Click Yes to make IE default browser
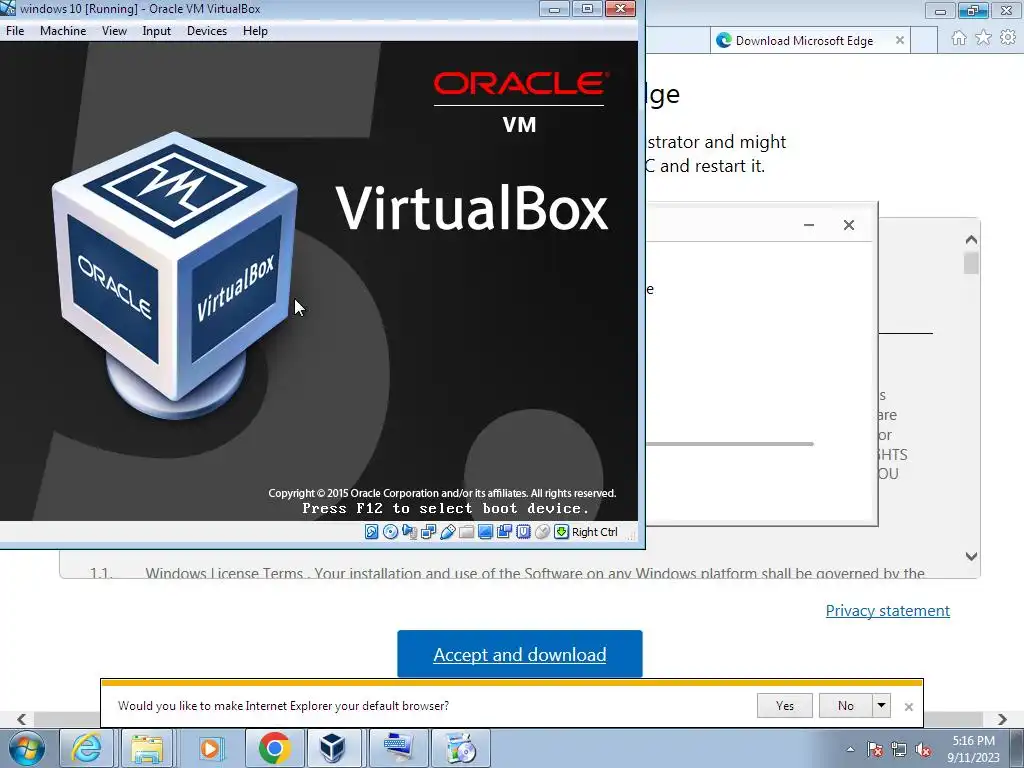This screenshot has width=1024, height=768. pyautogui.click(x=785, y=705)
